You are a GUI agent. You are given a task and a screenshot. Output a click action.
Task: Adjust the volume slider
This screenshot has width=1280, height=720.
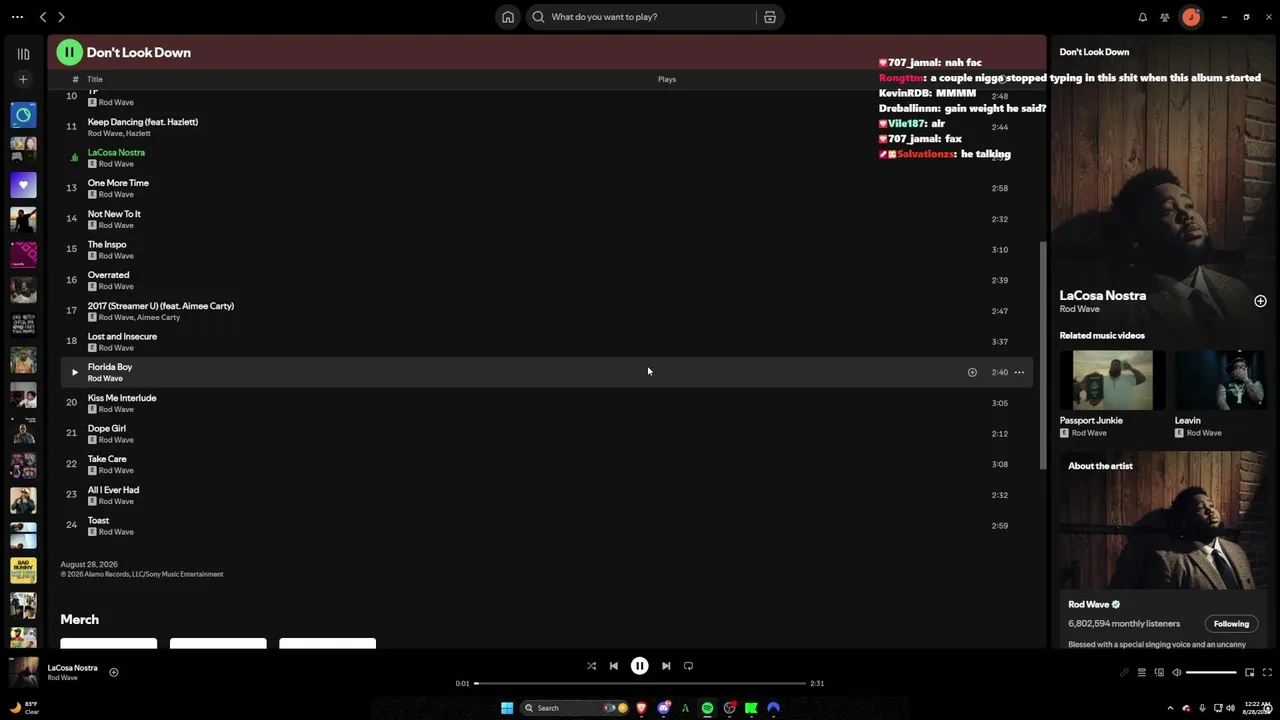coord(1211,672)
